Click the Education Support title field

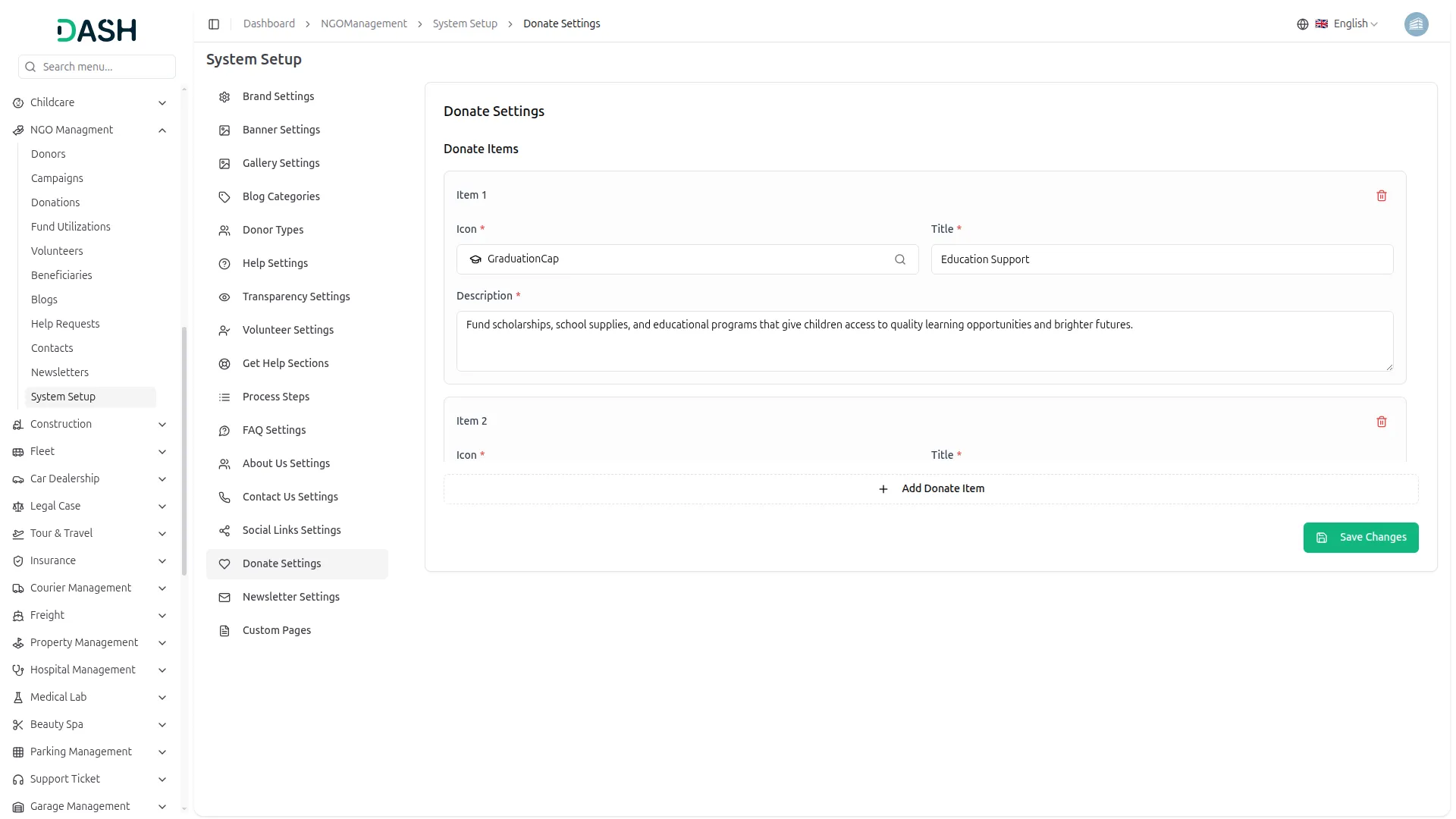click(x=1161, y=259)
